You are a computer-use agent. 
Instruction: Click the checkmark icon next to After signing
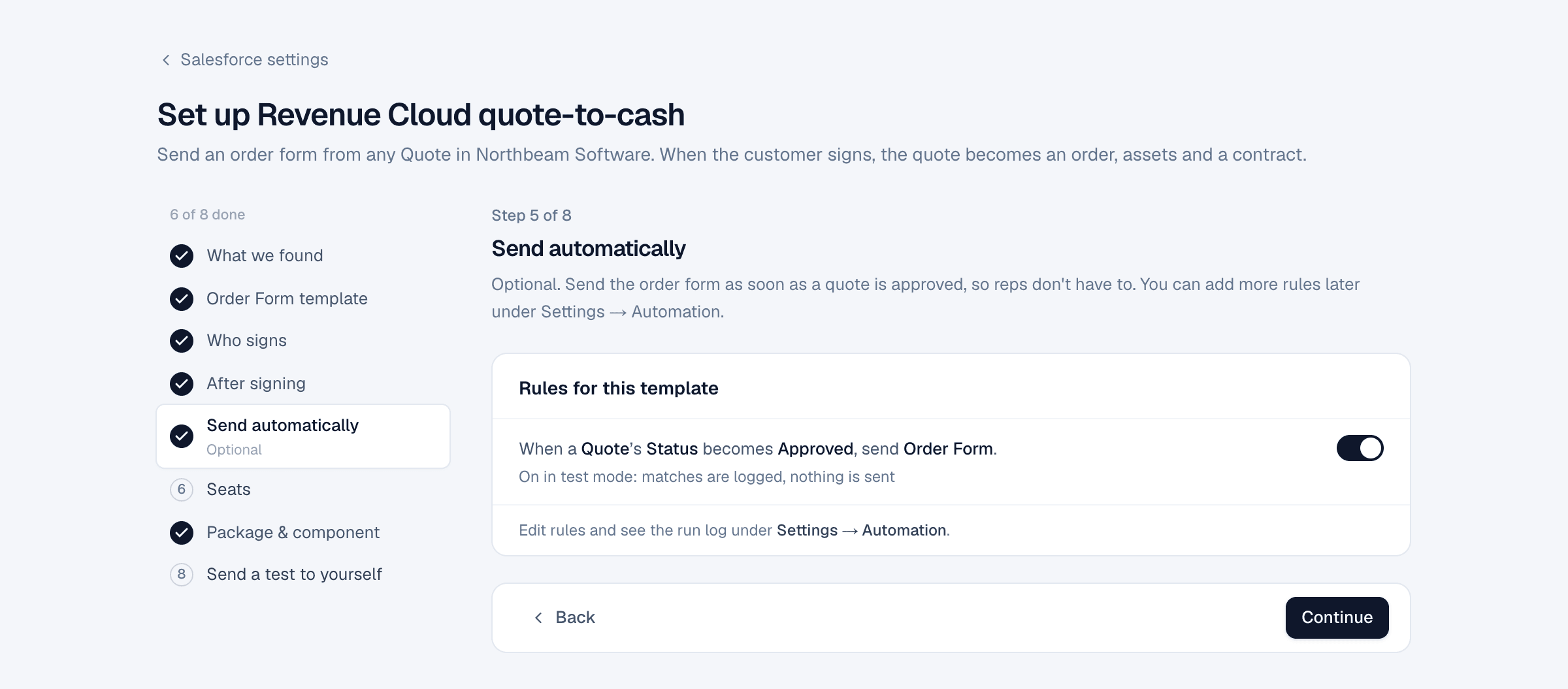pyautogui.click(x=182, y=384)
